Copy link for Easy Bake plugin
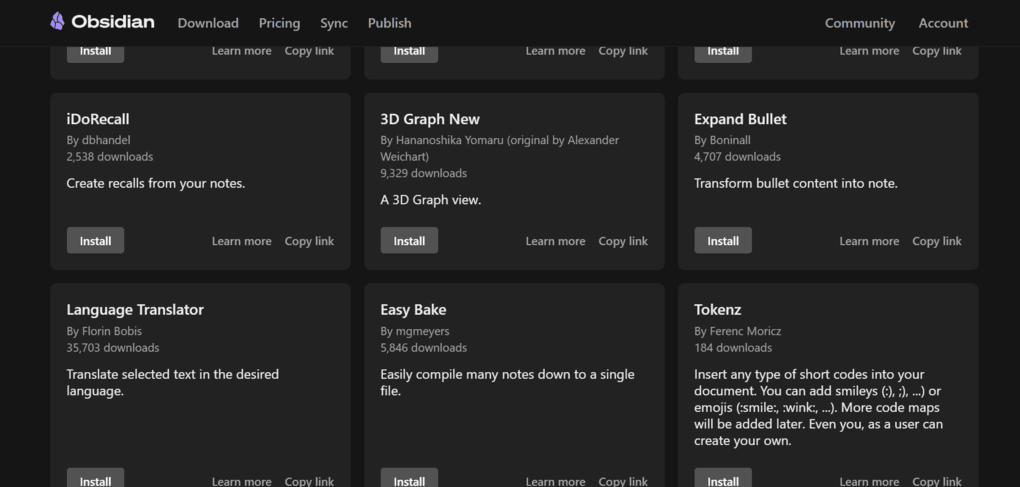The height and width of the screenshot is (487, 1020). click(623, 481)
